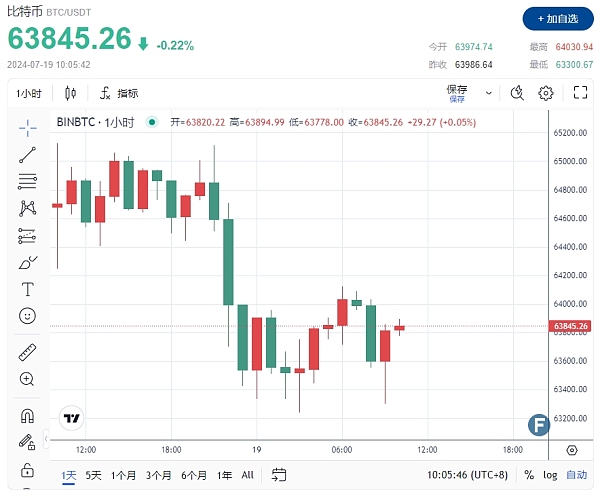This screenshot has width=600, height=496.
Task: Toggle log scale on price axis
Action: 552,475
